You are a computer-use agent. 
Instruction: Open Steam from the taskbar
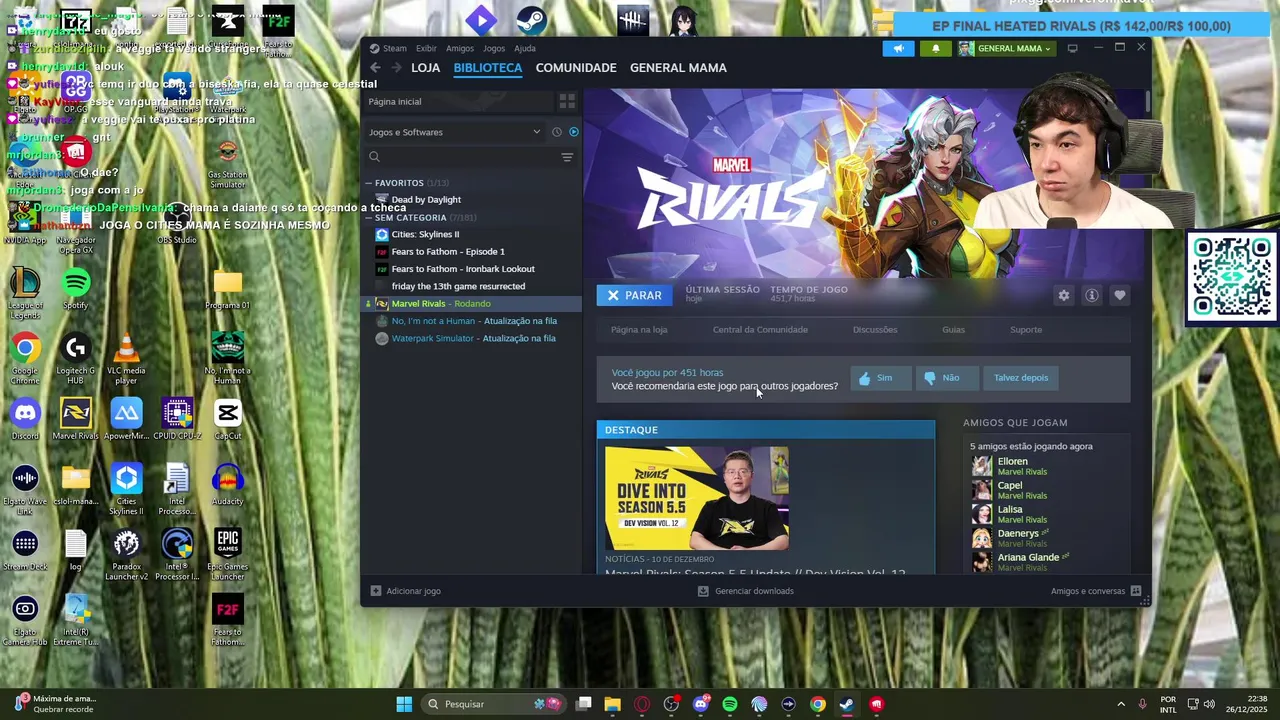pos(847,704)
